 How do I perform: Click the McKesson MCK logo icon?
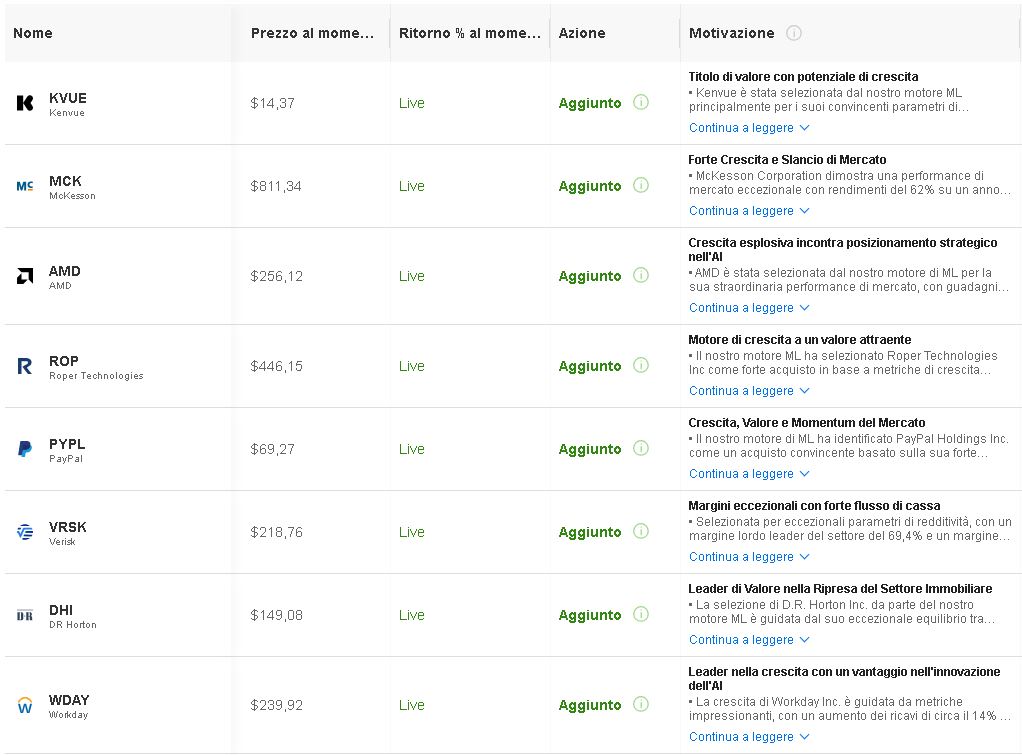click(x=25, y=186)
